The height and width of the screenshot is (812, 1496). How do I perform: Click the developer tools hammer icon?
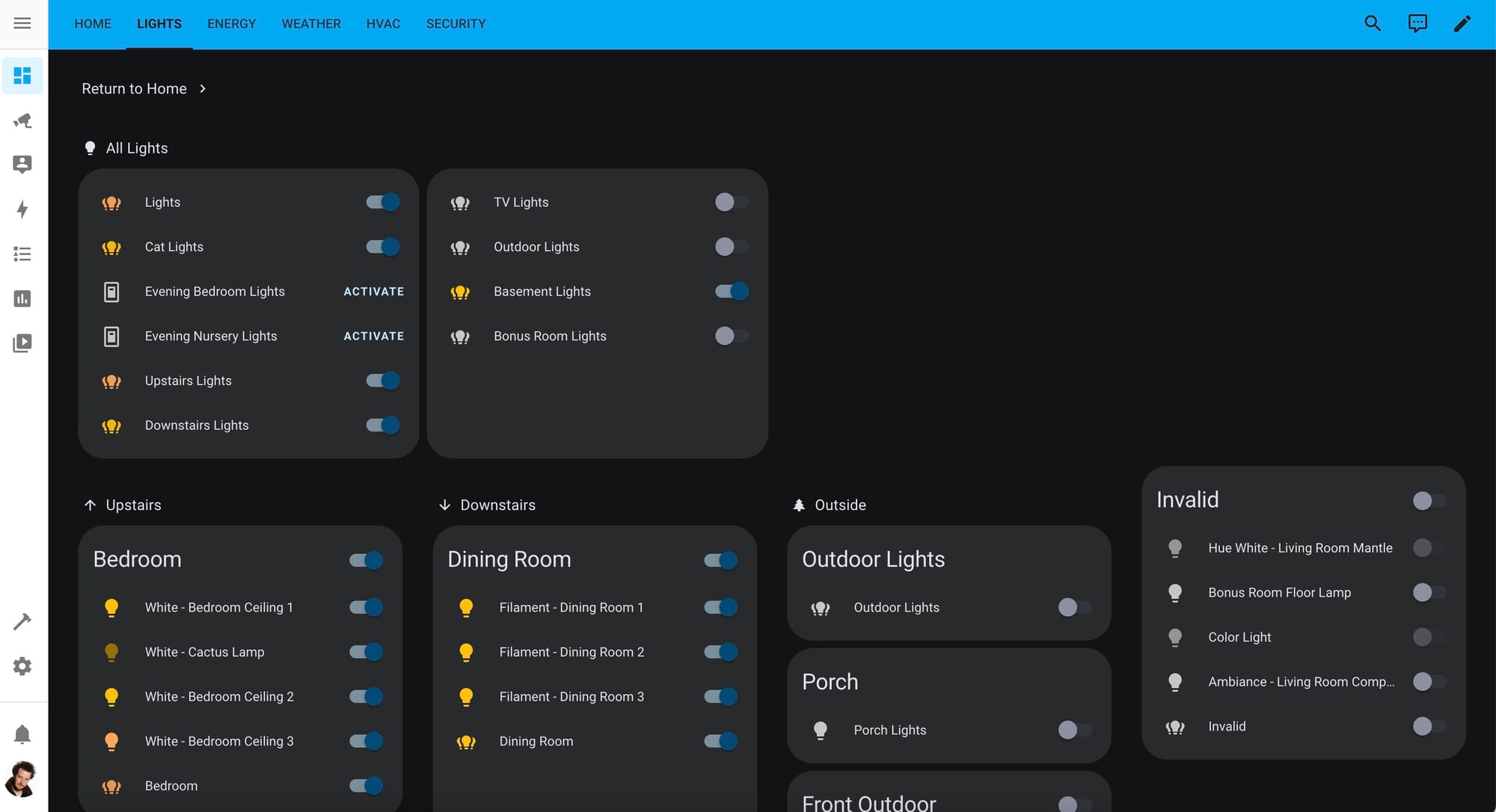pyautogui.click(x=22, y=621)
